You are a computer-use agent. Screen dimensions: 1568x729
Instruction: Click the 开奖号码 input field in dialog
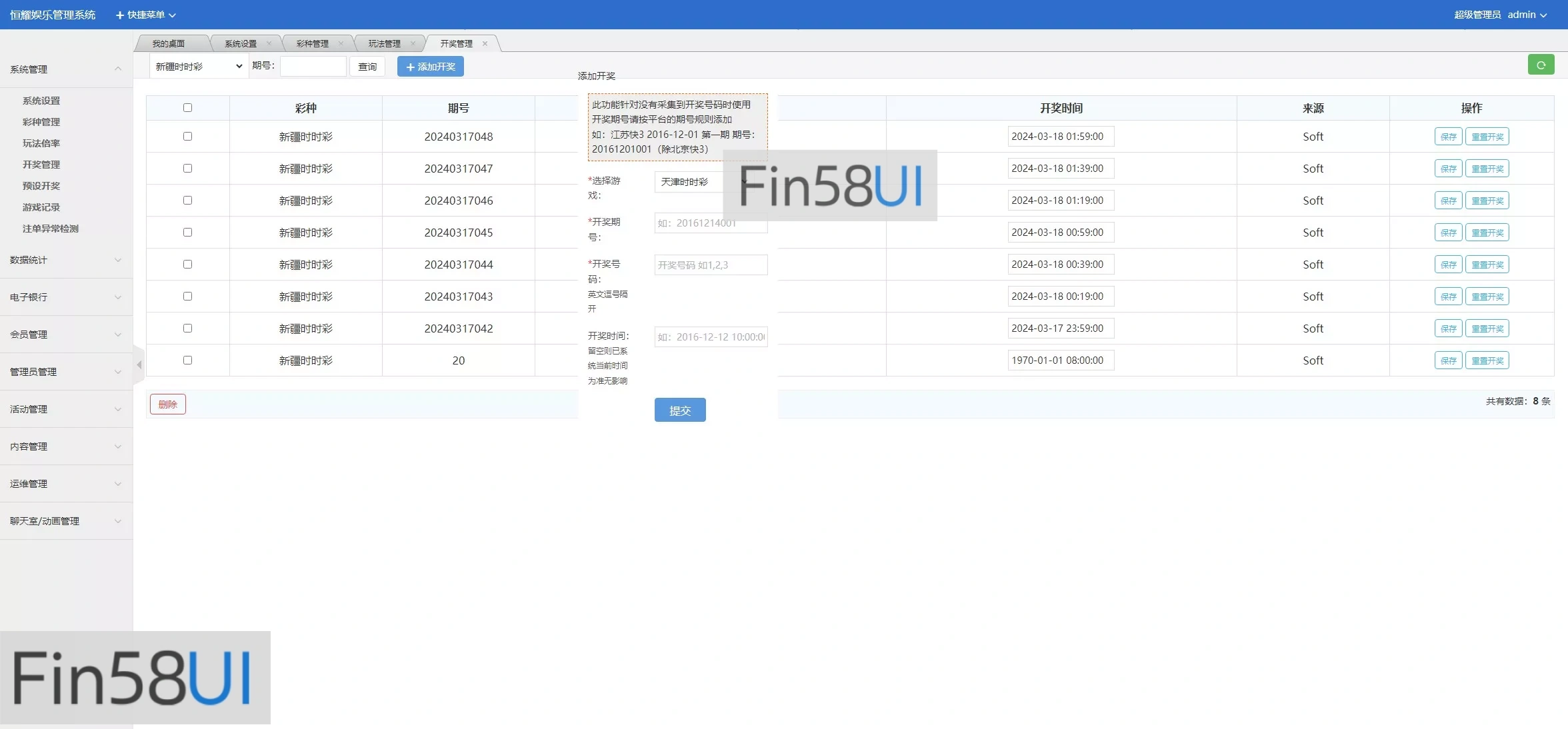tap(711, 265)
